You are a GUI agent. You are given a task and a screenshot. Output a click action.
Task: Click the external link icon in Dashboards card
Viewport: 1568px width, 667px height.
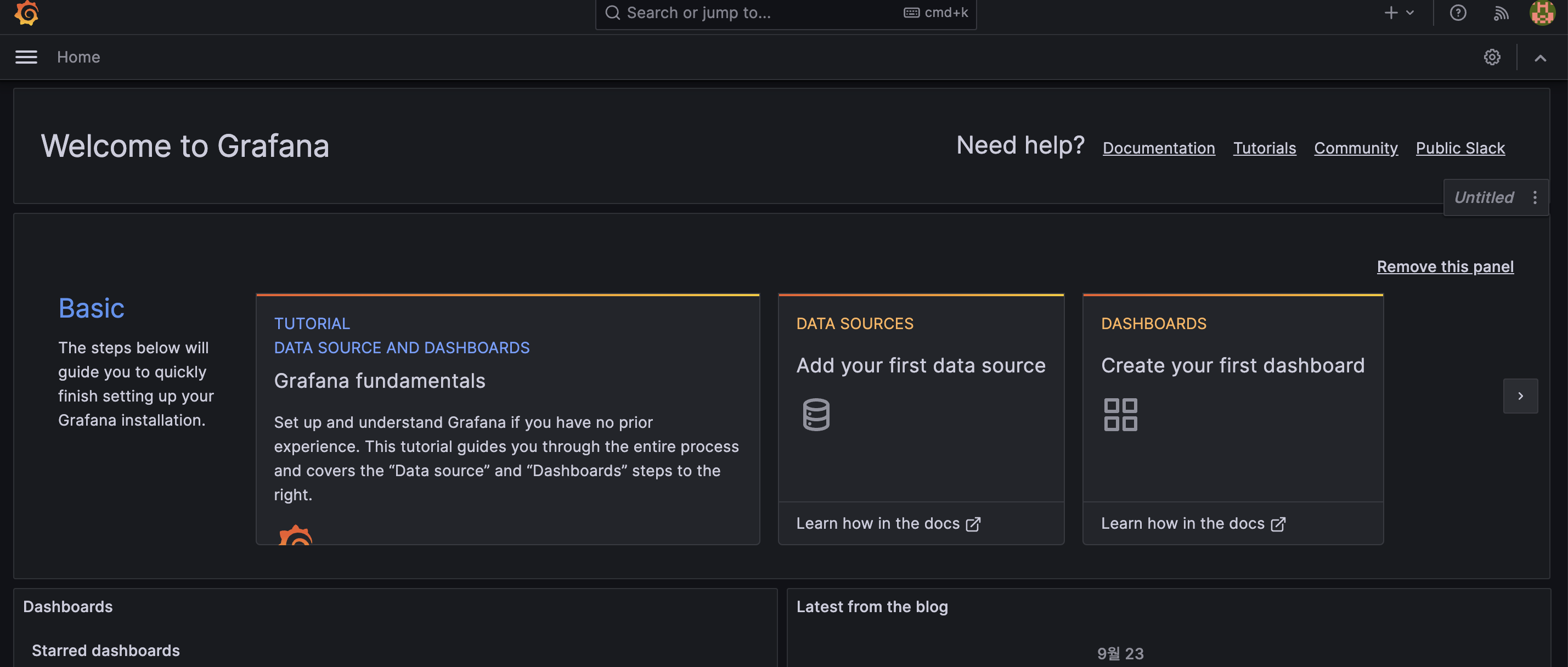point(1278,524)
